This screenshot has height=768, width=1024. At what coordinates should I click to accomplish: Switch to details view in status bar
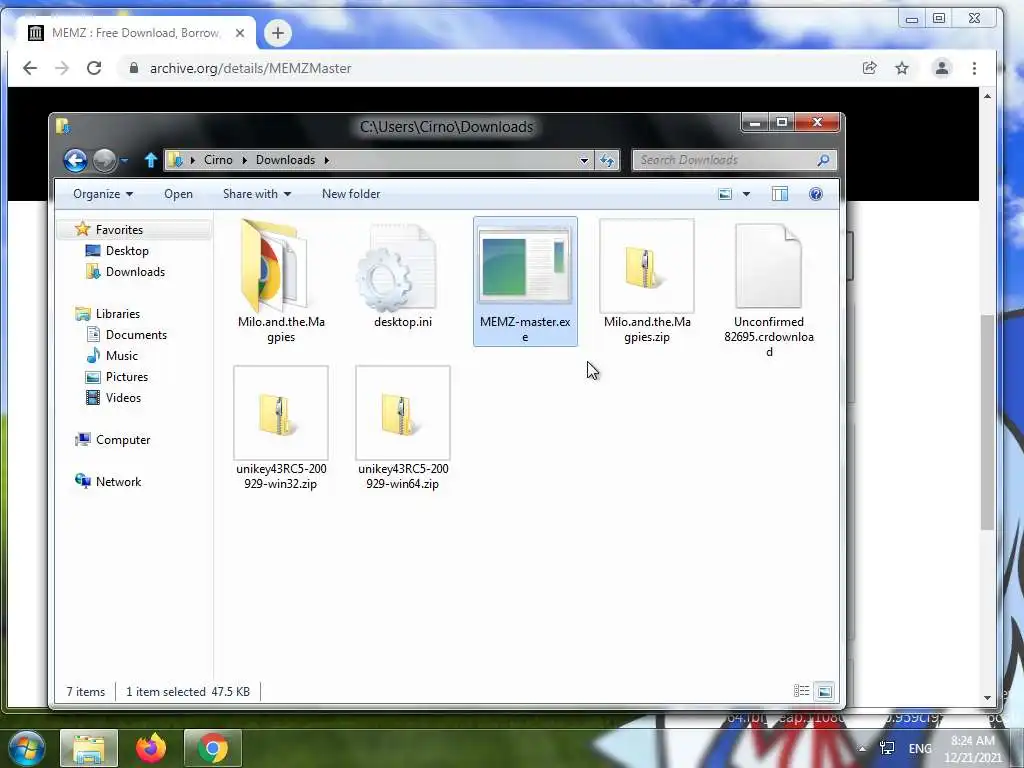pos(801,691)
